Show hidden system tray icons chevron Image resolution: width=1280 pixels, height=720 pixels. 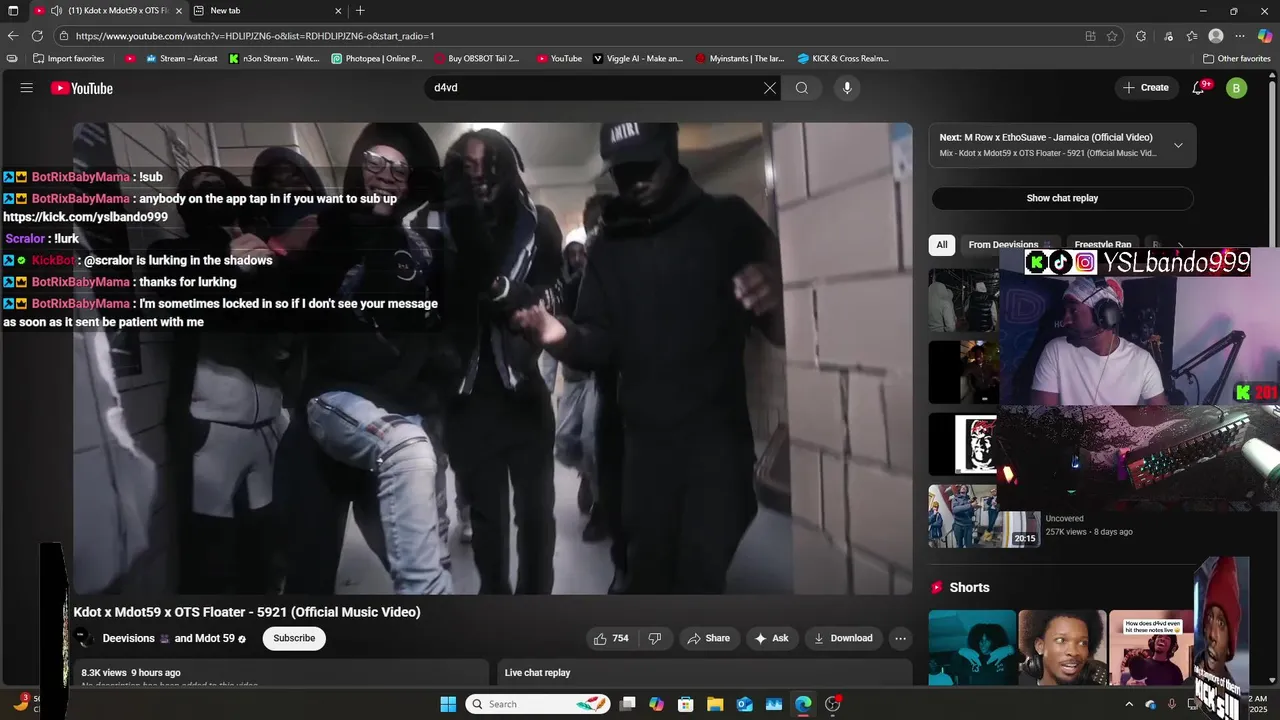pos(1129,704)
